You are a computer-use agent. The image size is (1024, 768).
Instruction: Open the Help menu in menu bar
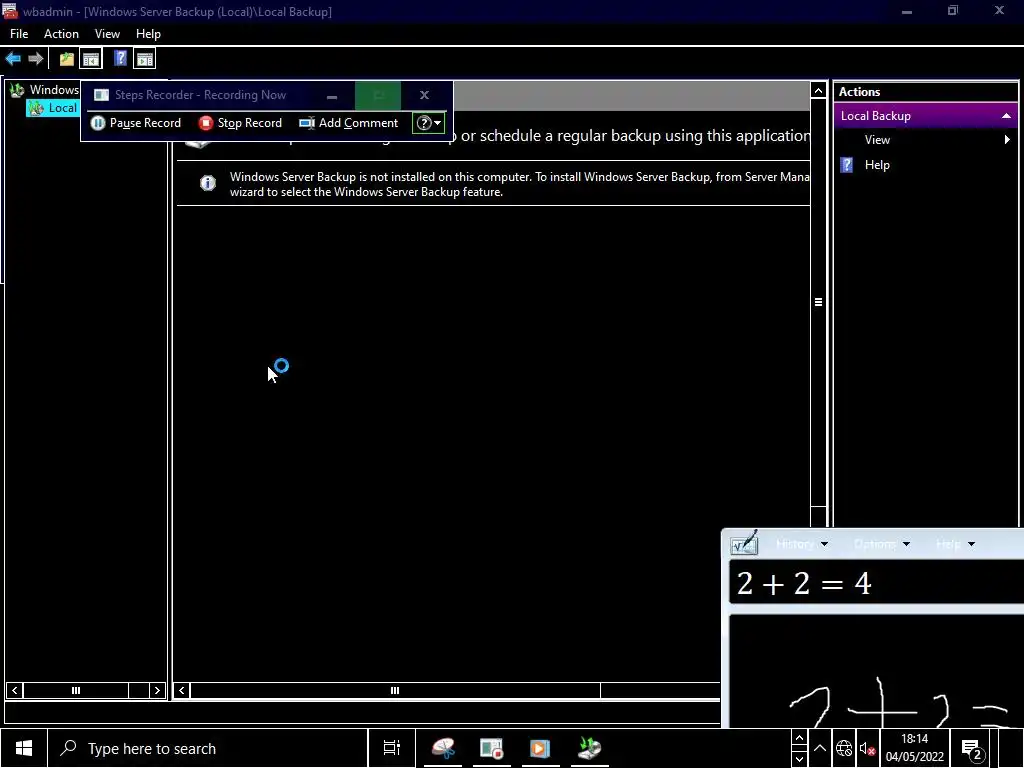148,34
